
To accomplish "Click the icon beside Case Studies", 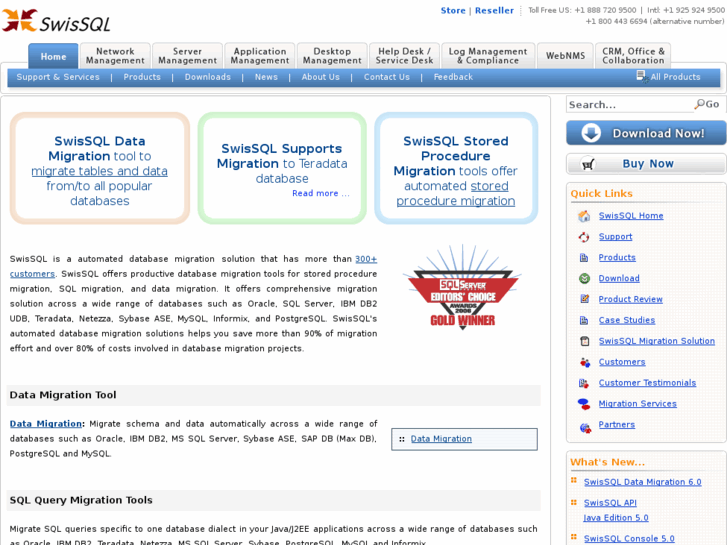I will click(x=584, y=320).
